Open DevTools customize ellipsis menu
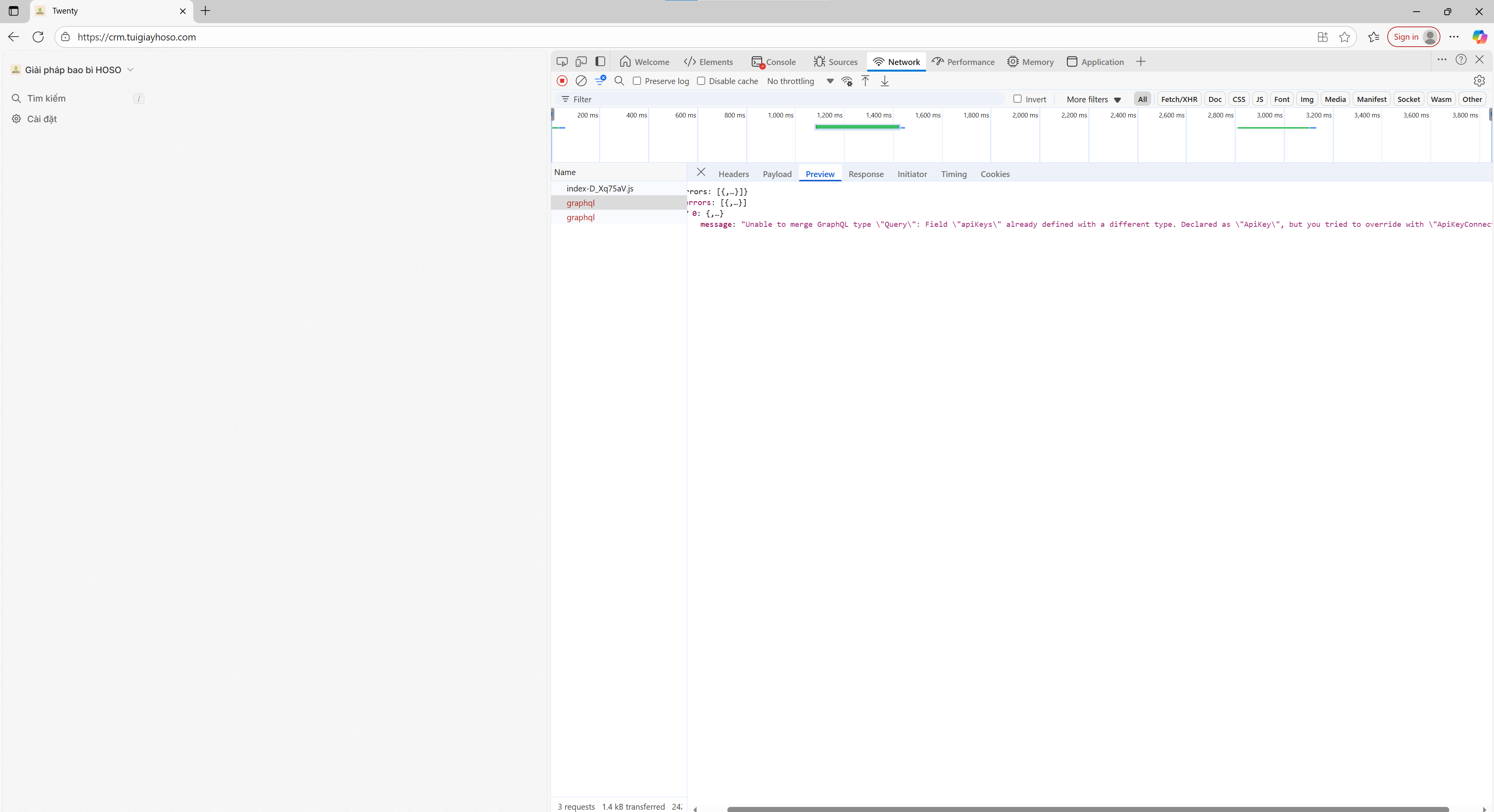 [1442, 59]
